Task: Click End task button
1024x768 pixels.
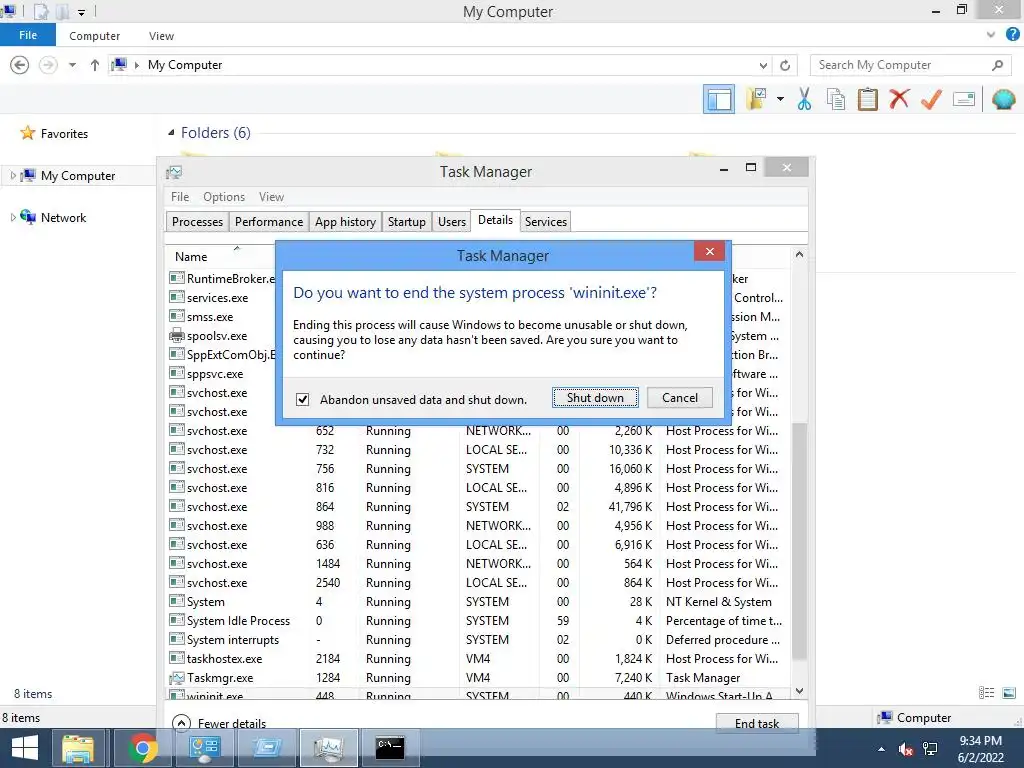Action: pos(757,724)
